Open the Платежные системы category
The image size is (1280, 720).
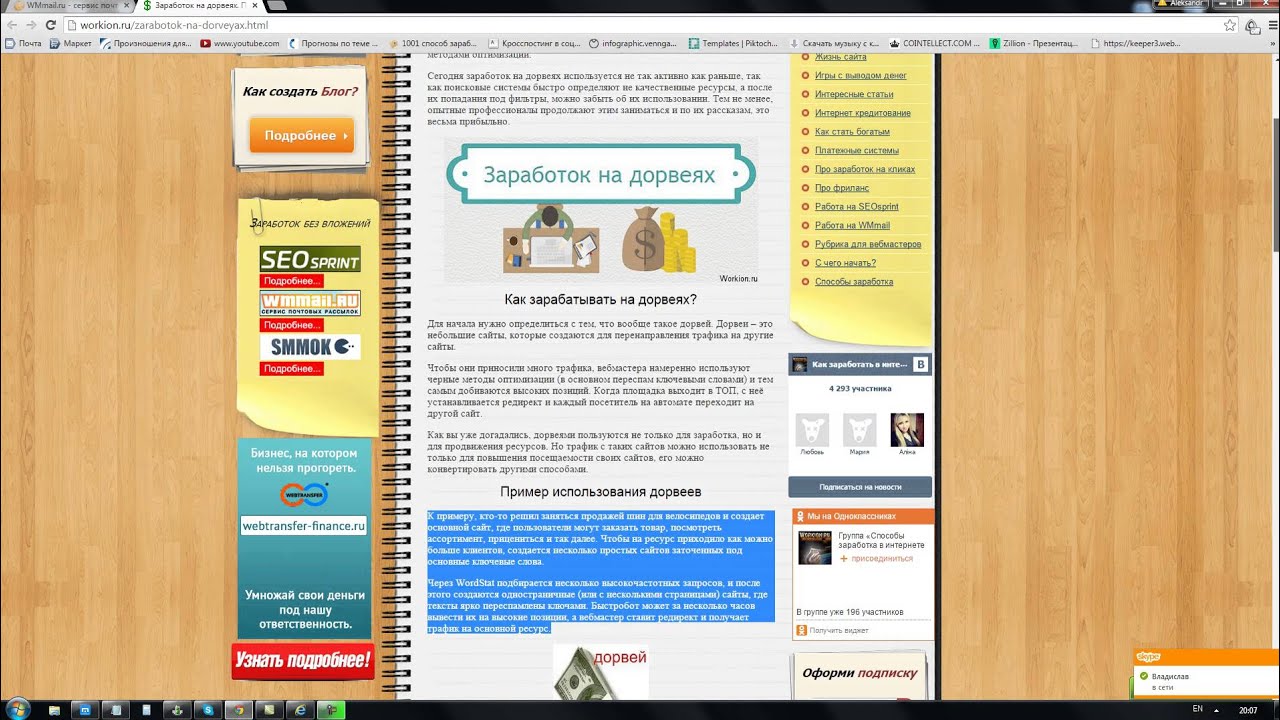coord(857,150)
